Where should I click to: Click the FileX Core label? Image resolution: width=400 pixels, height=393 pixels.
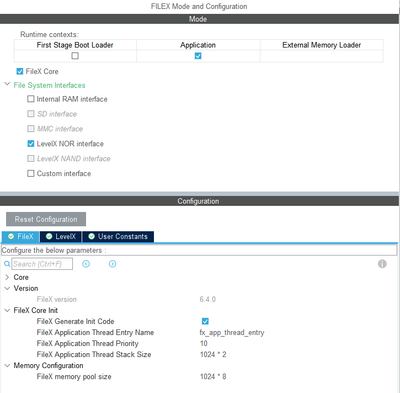[x=42, y=71]
